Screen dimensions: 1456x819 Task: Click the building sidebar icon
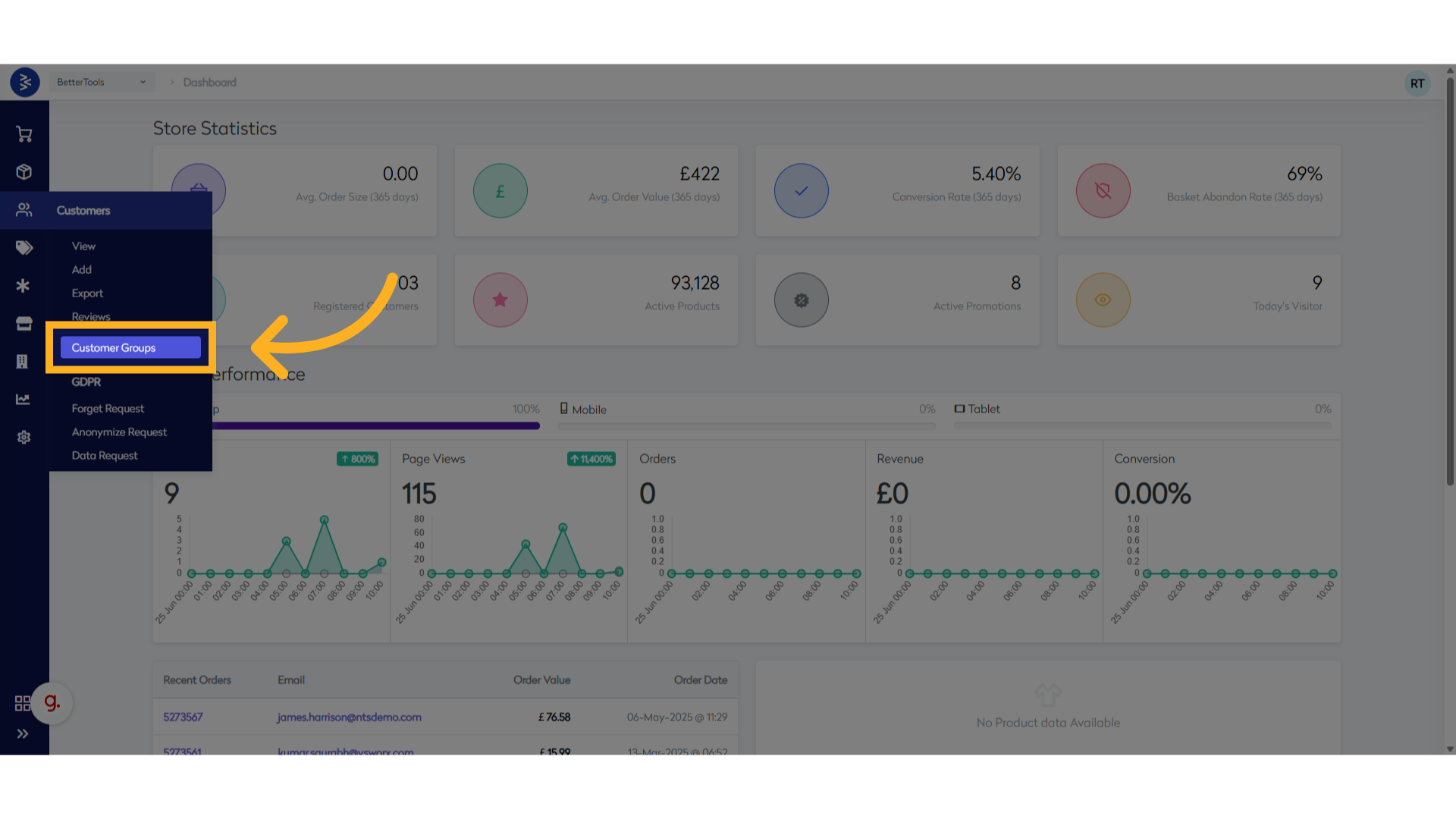(x=23, y=362)
